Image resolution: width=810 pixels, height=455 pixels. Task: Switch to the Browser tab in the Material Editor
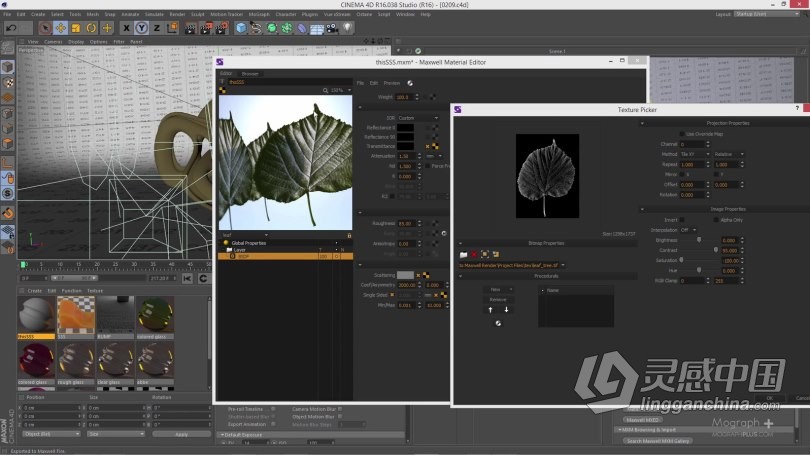250,74
